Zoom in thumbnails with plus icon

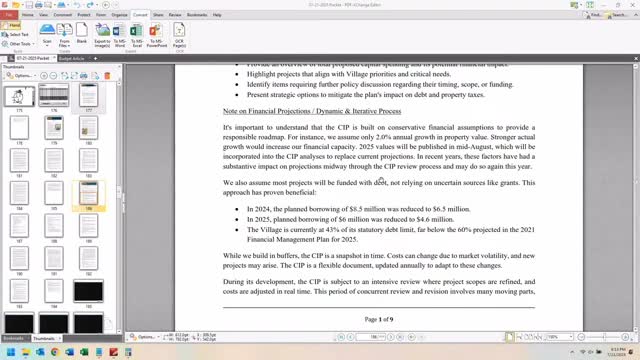pos(44,76)
